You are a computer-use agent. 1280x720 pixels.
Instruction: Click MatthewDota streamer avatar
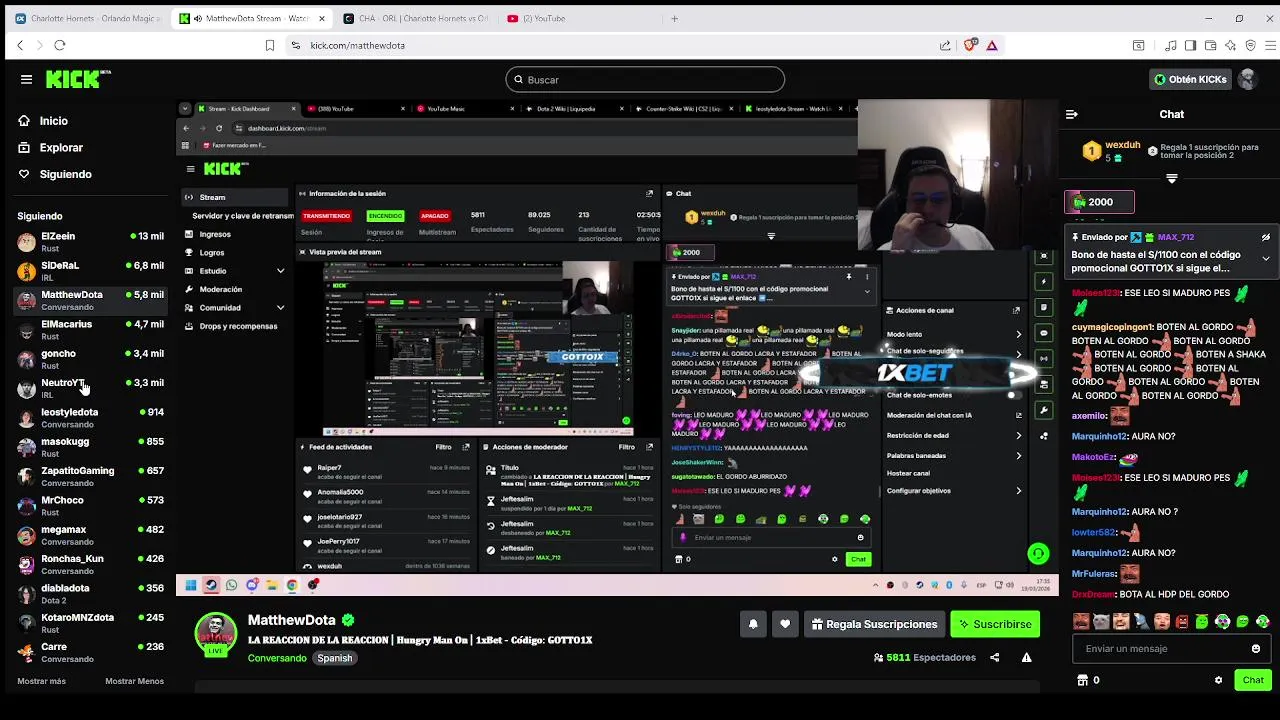215,632
